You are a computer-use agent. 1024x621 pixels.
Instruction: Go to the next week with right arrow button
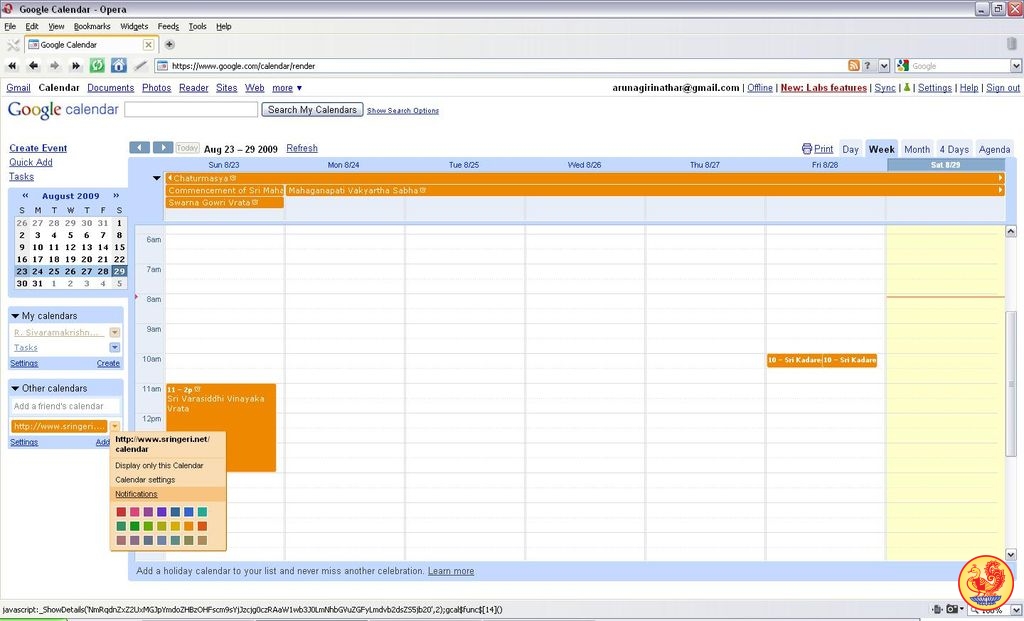click(x=163, y=148)
